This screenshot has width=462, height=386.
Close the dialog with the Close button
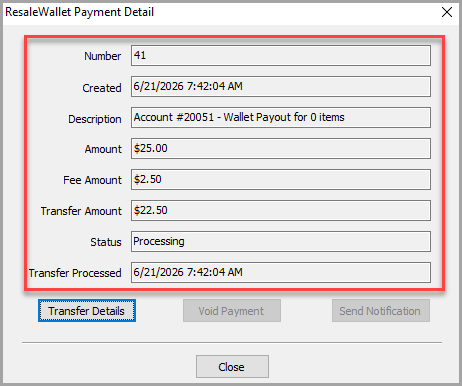232,367
